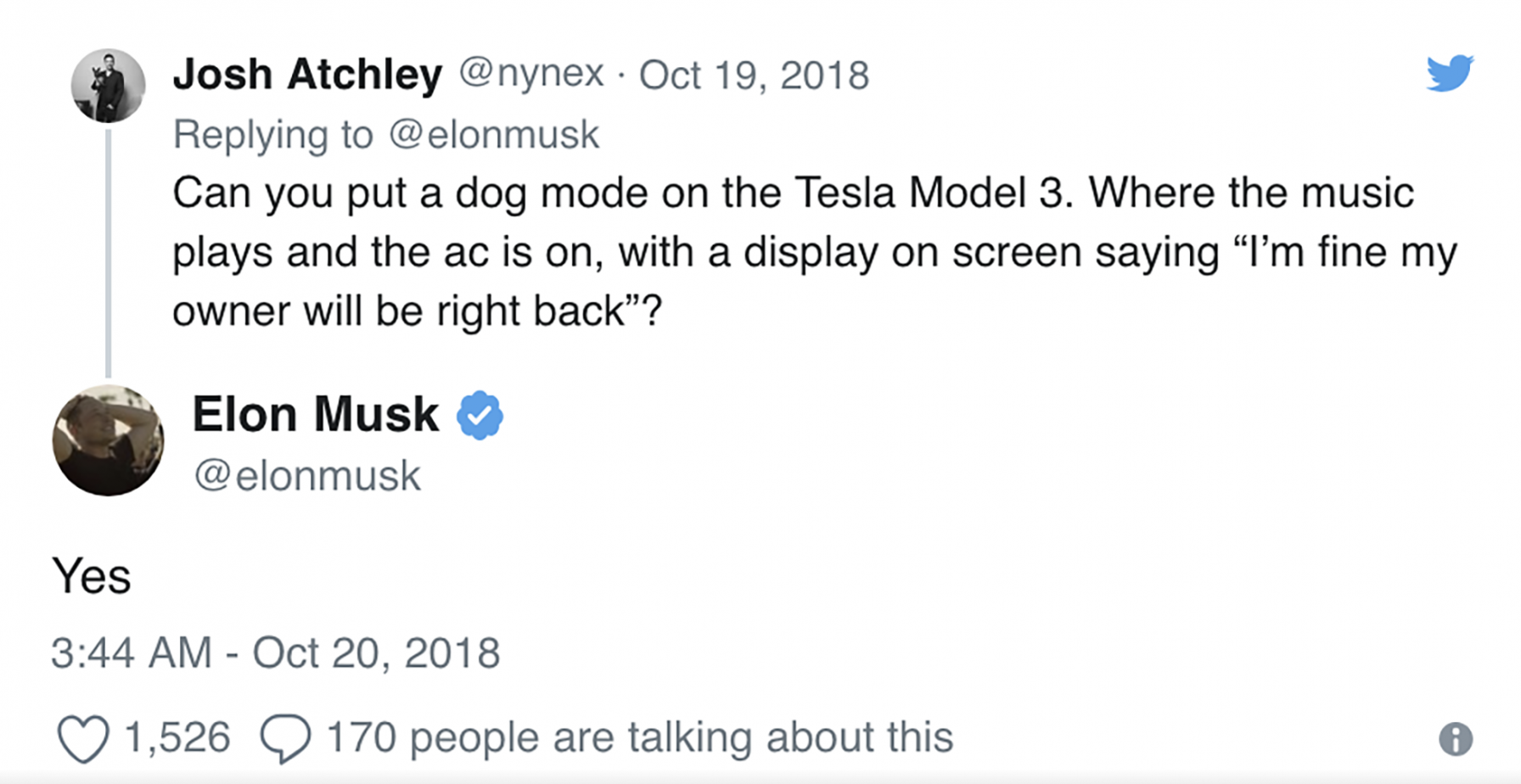This screenshot has width=1521, height=784.
Task: Click the reply speech bubble icon
Action: 285,738
